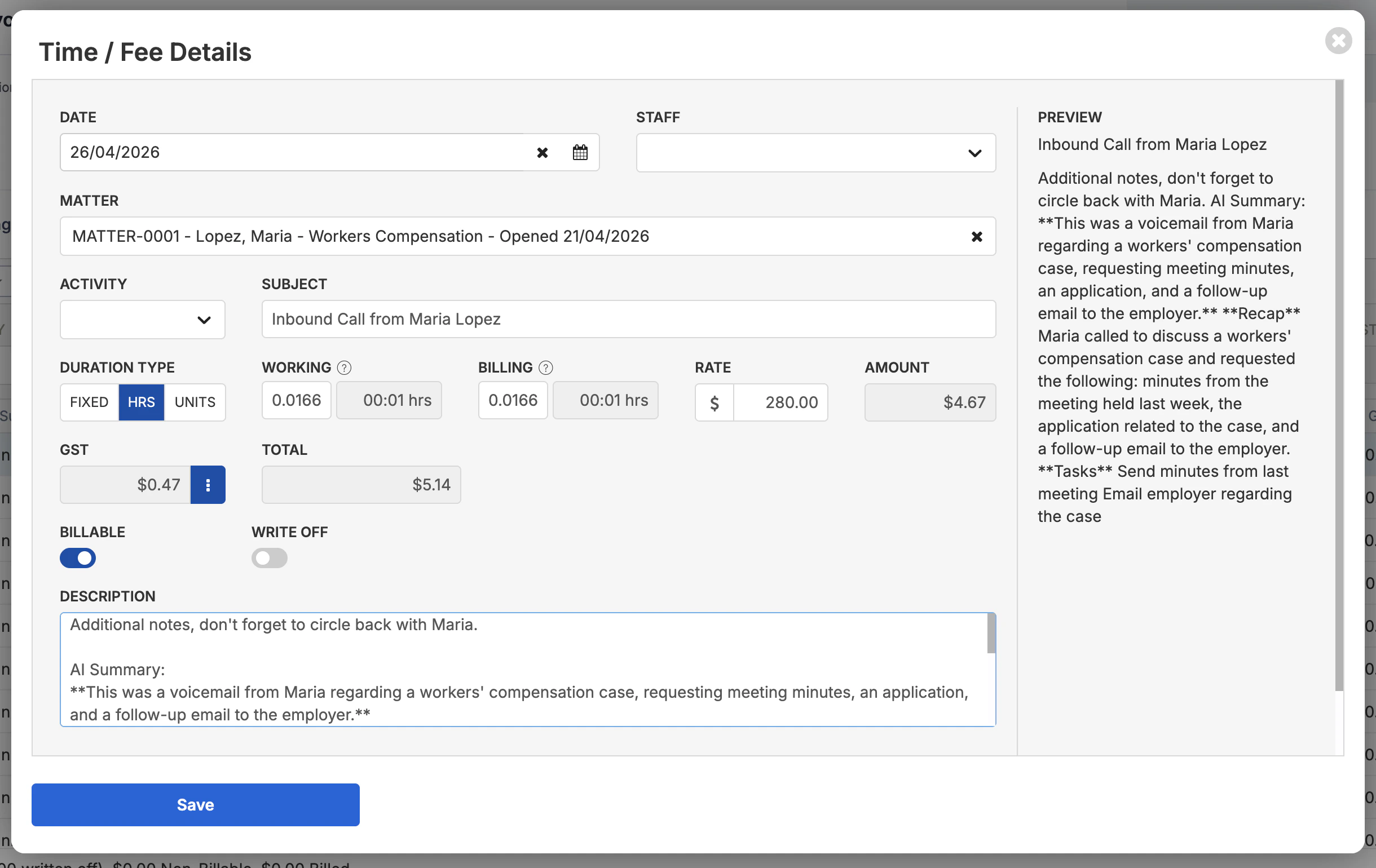Click the dollar sign rate prefix
The width and height of the screenshot is (1376, 868).
(714, 402)
